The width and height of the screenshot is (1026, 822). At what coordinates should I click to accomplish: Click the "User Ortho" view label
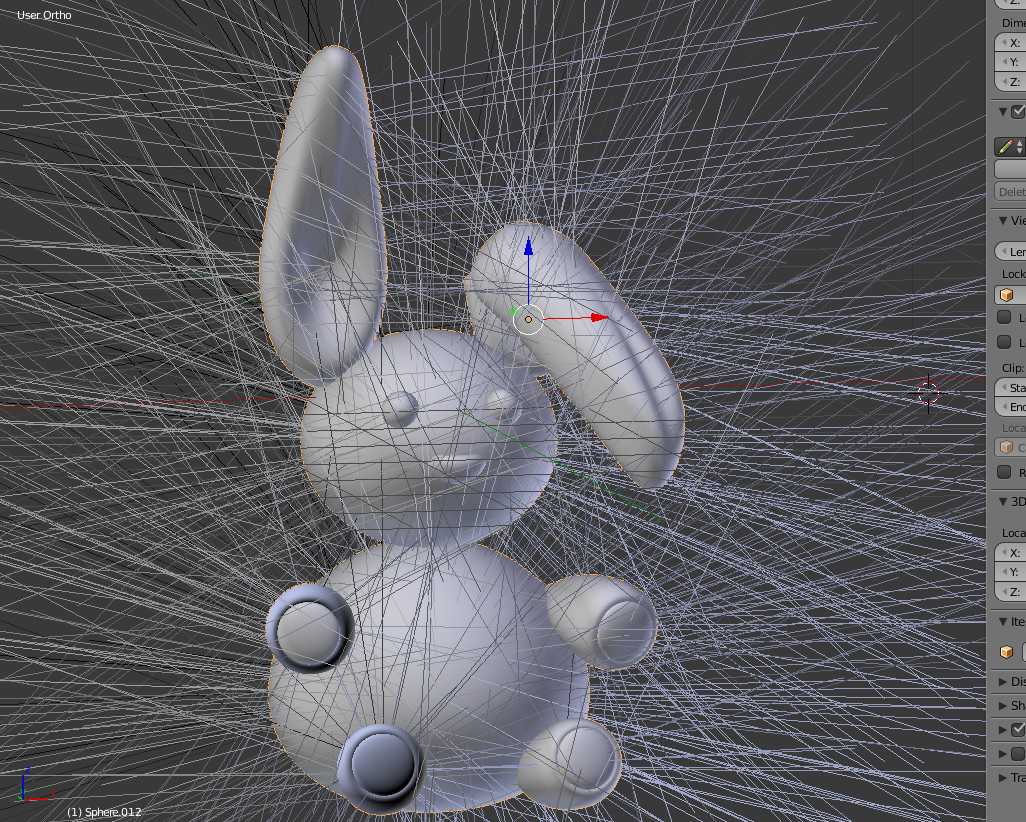[x=44, y=15]
